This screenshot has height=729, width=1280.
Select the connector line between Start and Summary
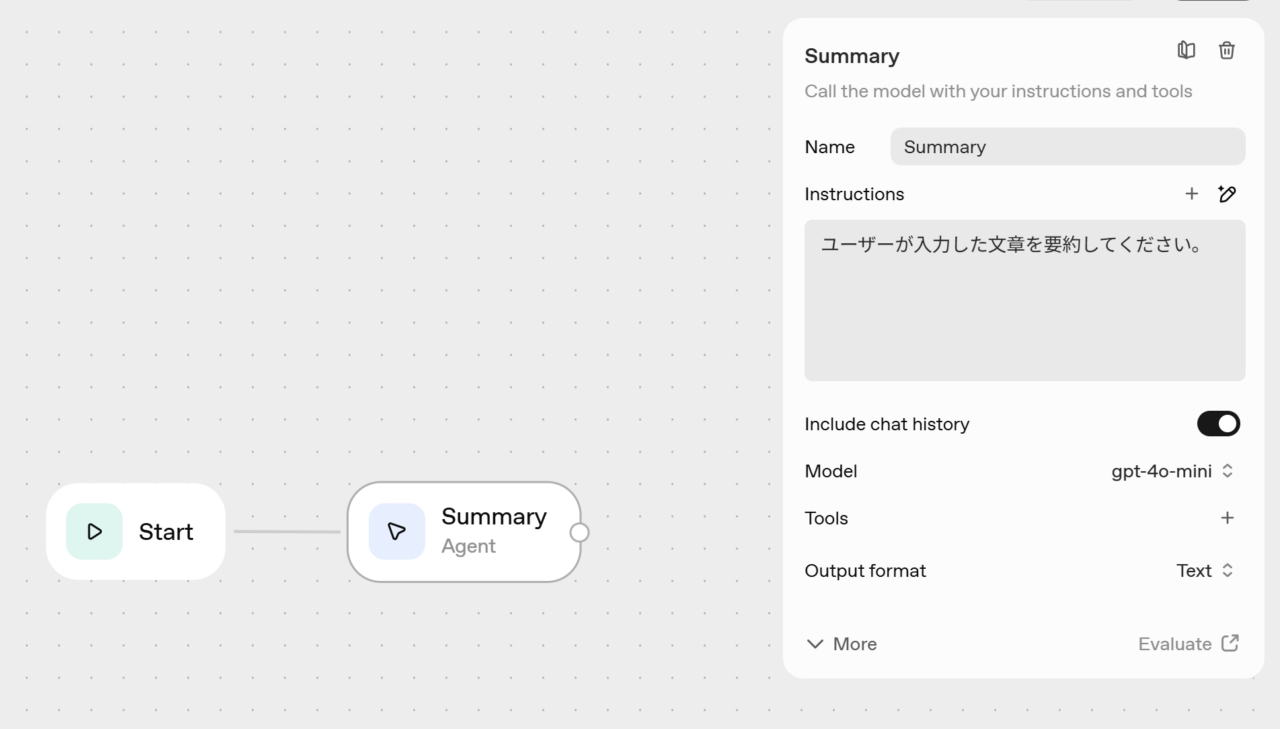point(287,532)
